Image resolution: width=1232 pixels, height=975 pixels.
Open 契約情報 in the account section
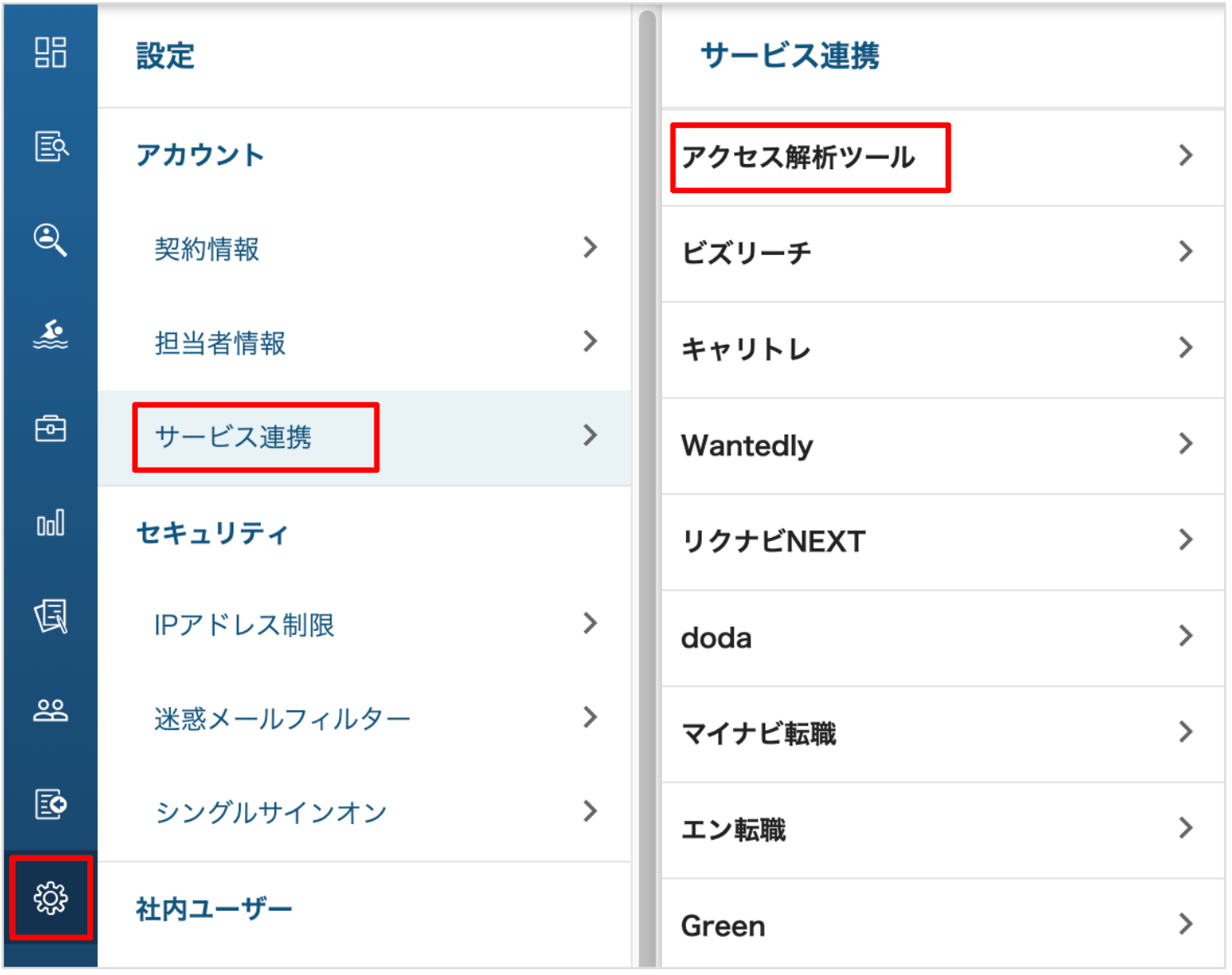coord(364,249)
